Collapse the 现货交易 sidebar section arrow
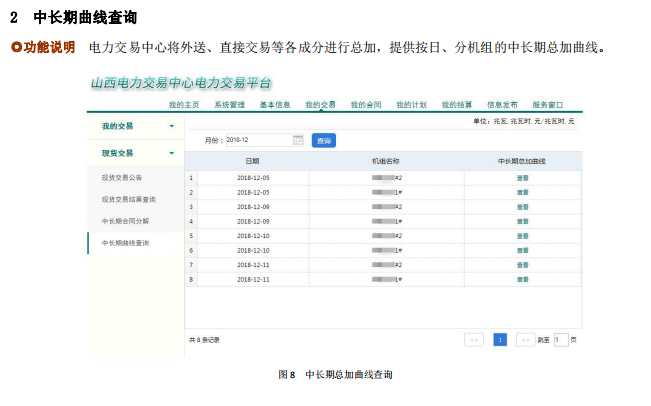Viewport: 651px width, 406px height. tap(171, 154)
